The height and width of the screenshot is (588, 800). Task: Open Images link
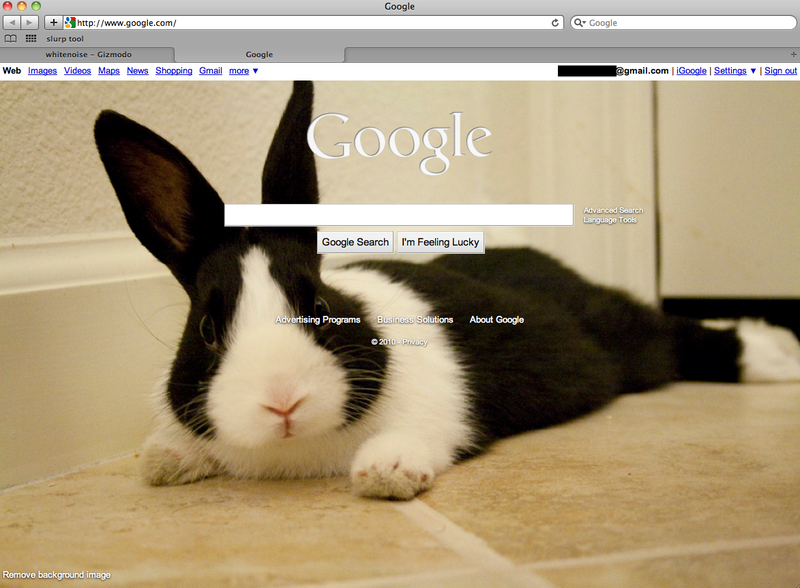[x=42, y=70]
